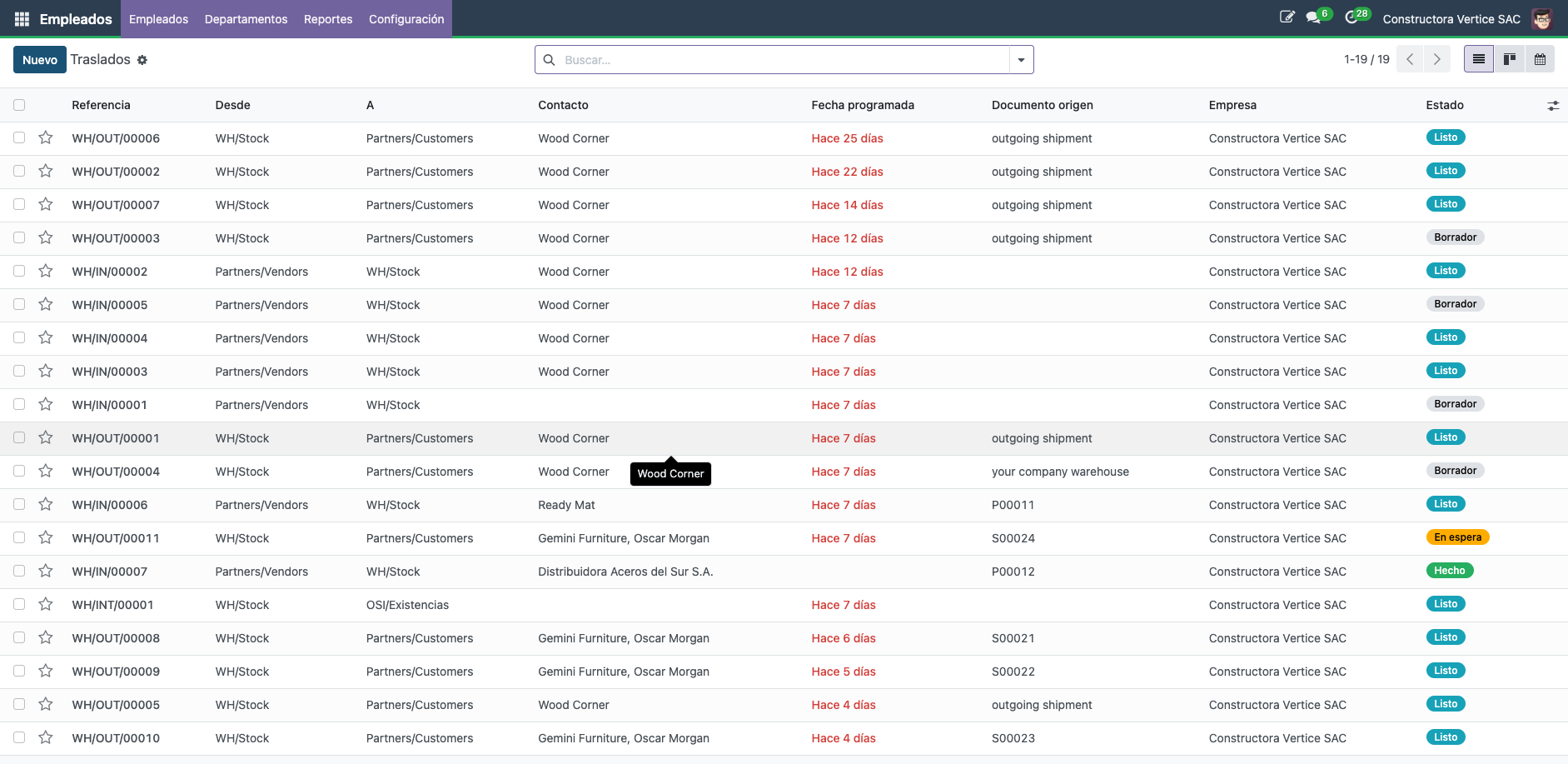Image resolution: width=1568 pixels, height=764 pixels.
Task: Star the WH/OUT/00011 transfer
Action: [46, 537]
